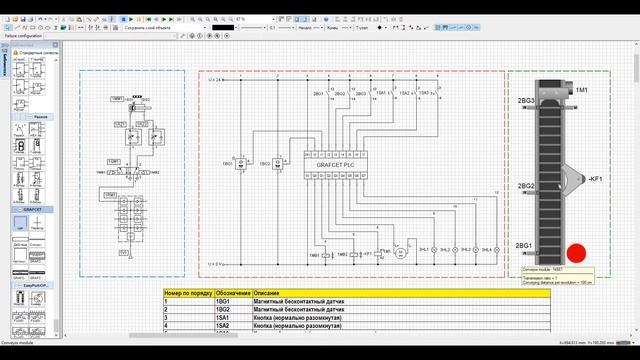The height and width of the screenshot is (360, 640).
Task: Click the globe icon in top toolbar
Action: pos(326,19)
